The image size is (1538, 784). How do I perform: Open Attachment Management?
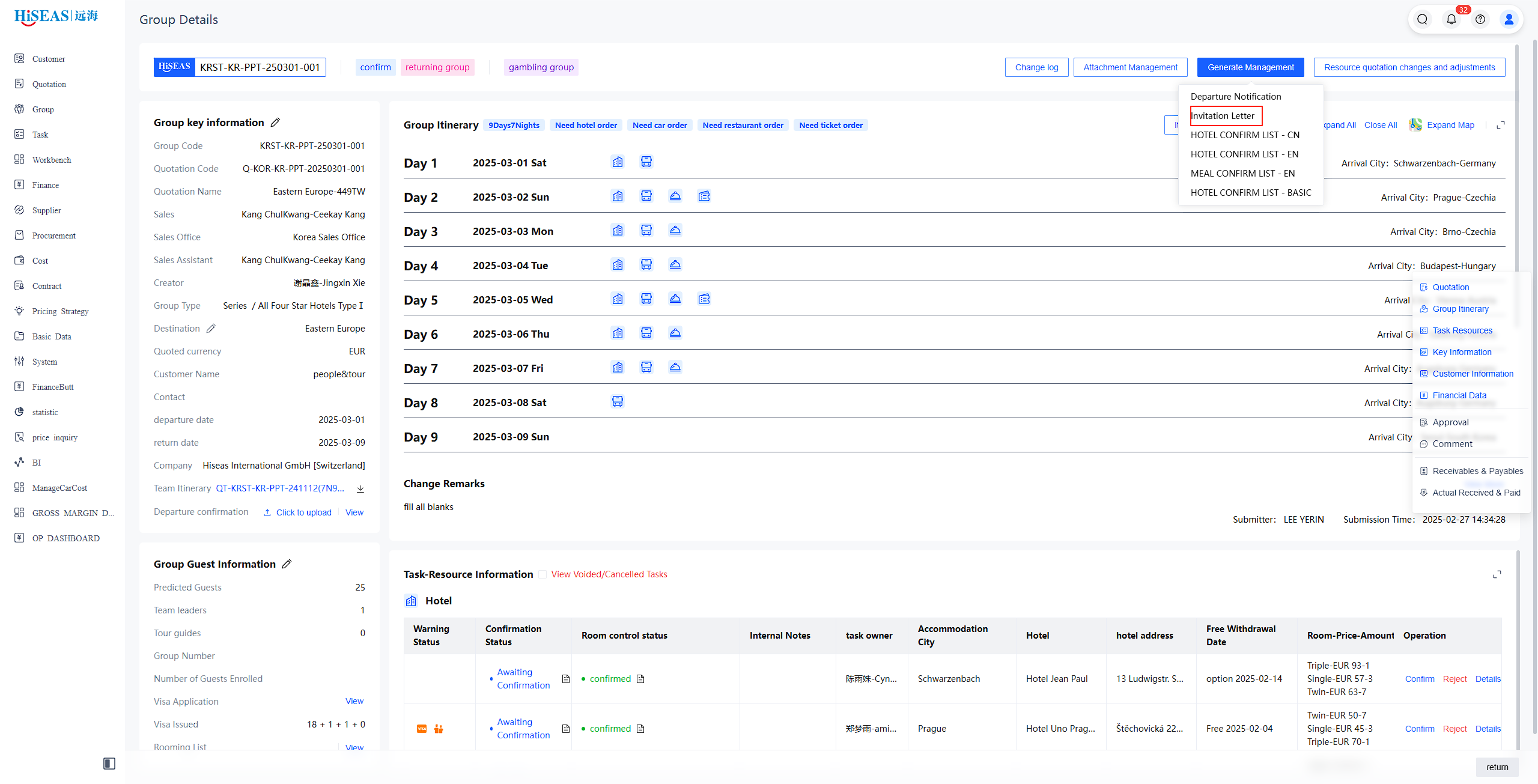coord(1130,67)
